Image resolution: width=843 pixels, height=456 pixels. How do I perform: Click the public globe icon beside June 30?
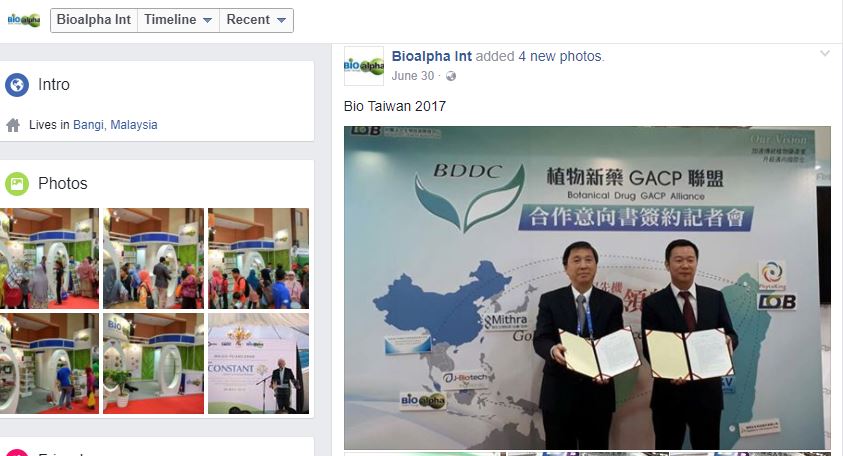coord(451,76)
